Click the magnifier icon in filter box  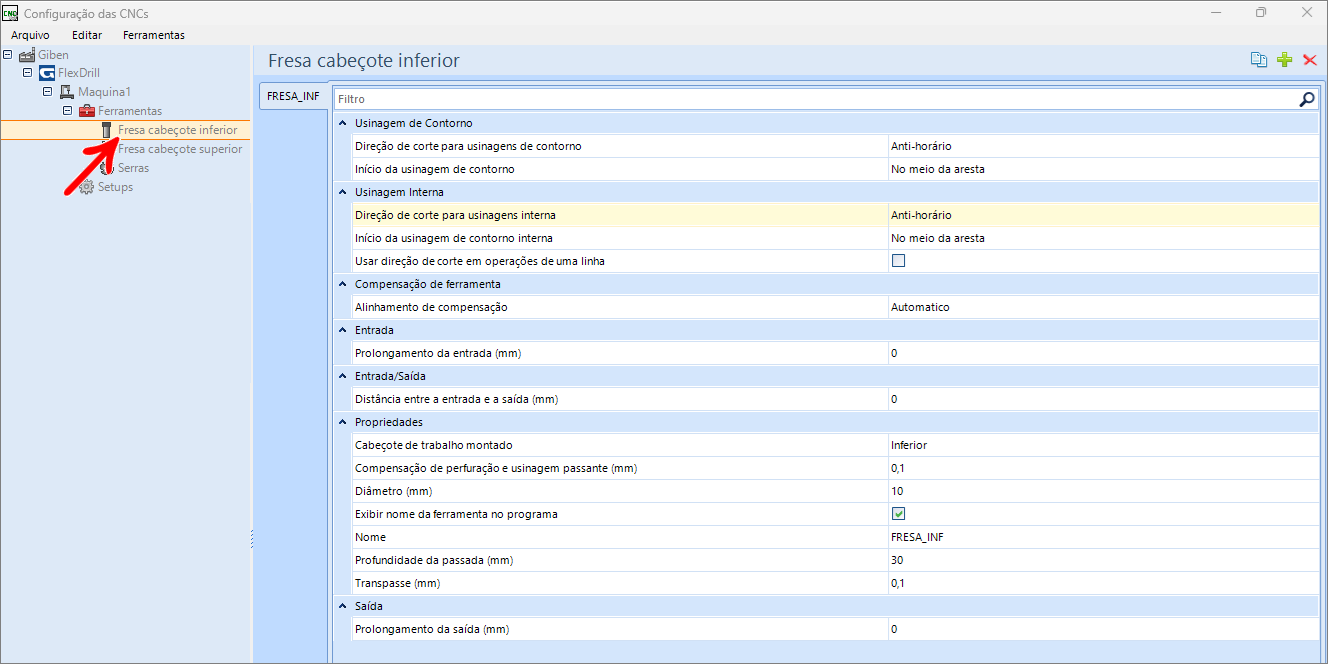(x=1306, y=99)
